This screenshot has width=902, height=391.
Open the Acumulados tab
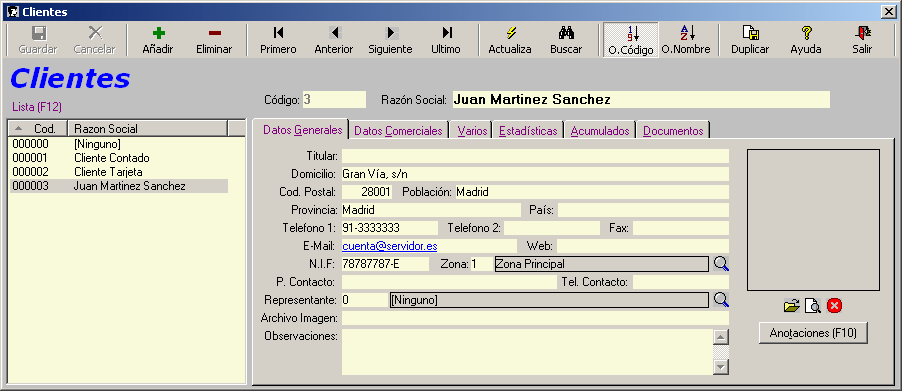pos(600,131)
